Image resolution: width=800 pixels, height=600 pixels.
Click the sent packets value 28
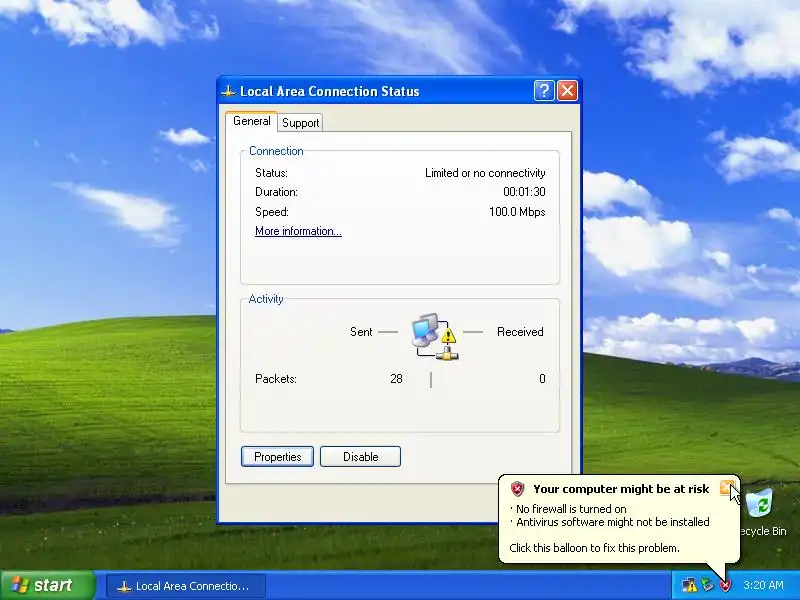point(396,379)
